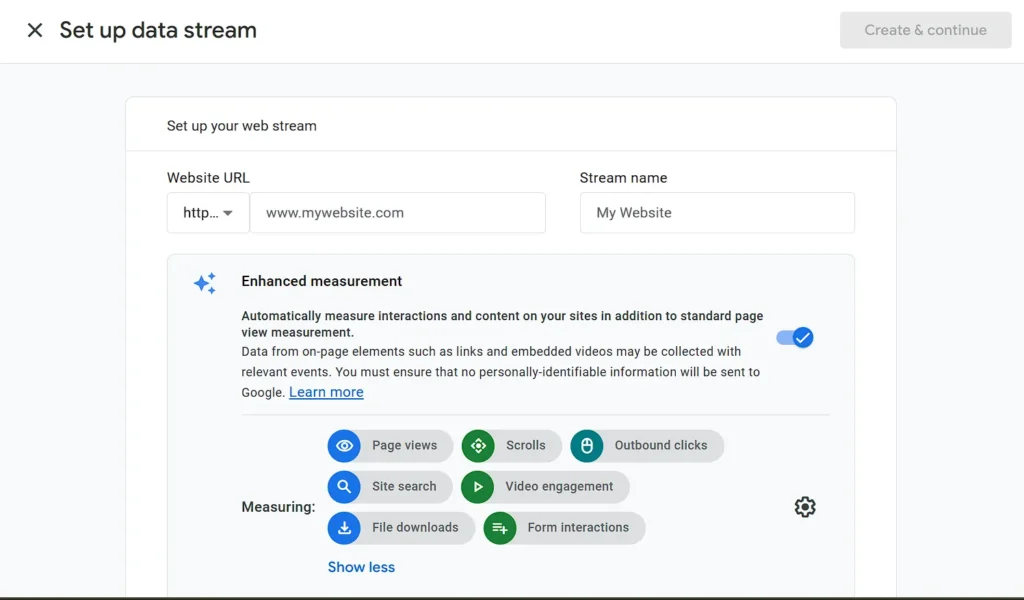Click the Scrolls measurement icon

pos(478,446)
